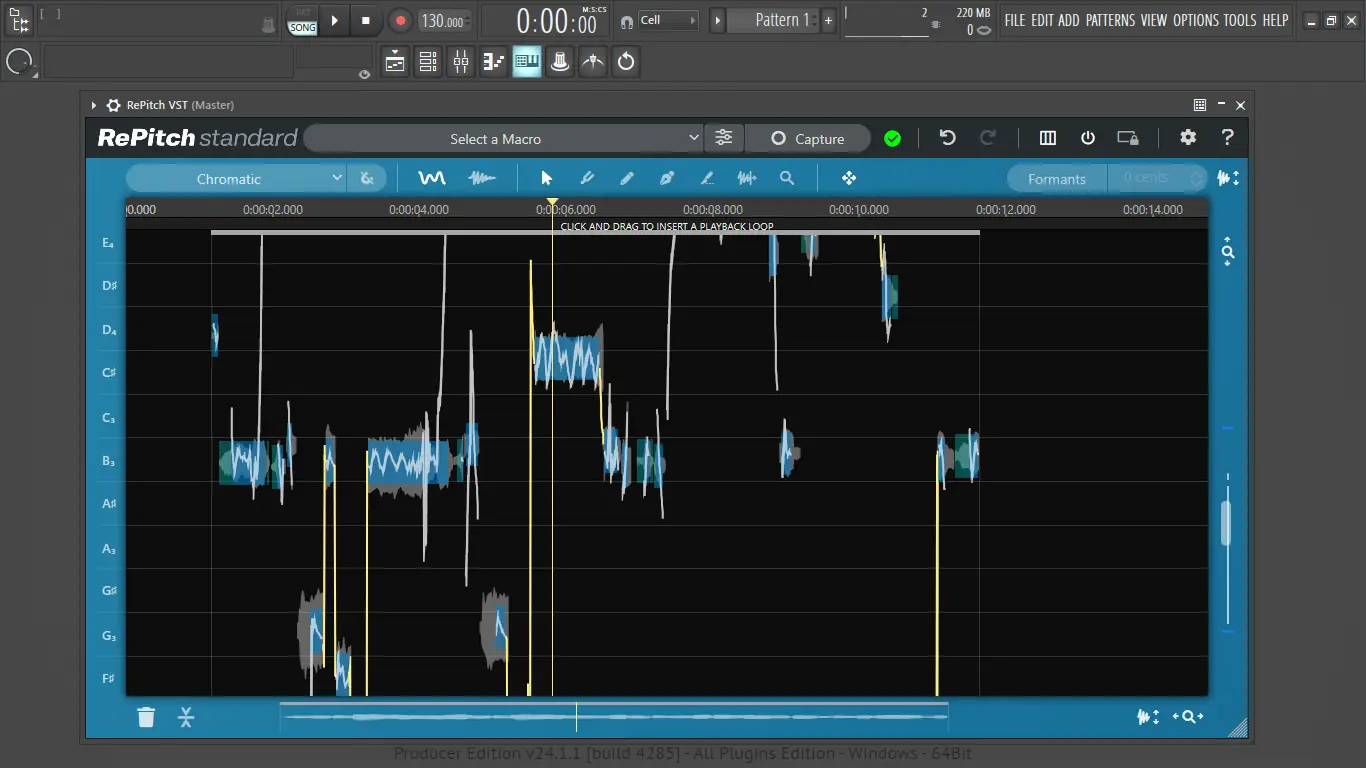Select the magnifier zoom tool in RePitch toolbar

pyautogui.click(x=787, y=178)
